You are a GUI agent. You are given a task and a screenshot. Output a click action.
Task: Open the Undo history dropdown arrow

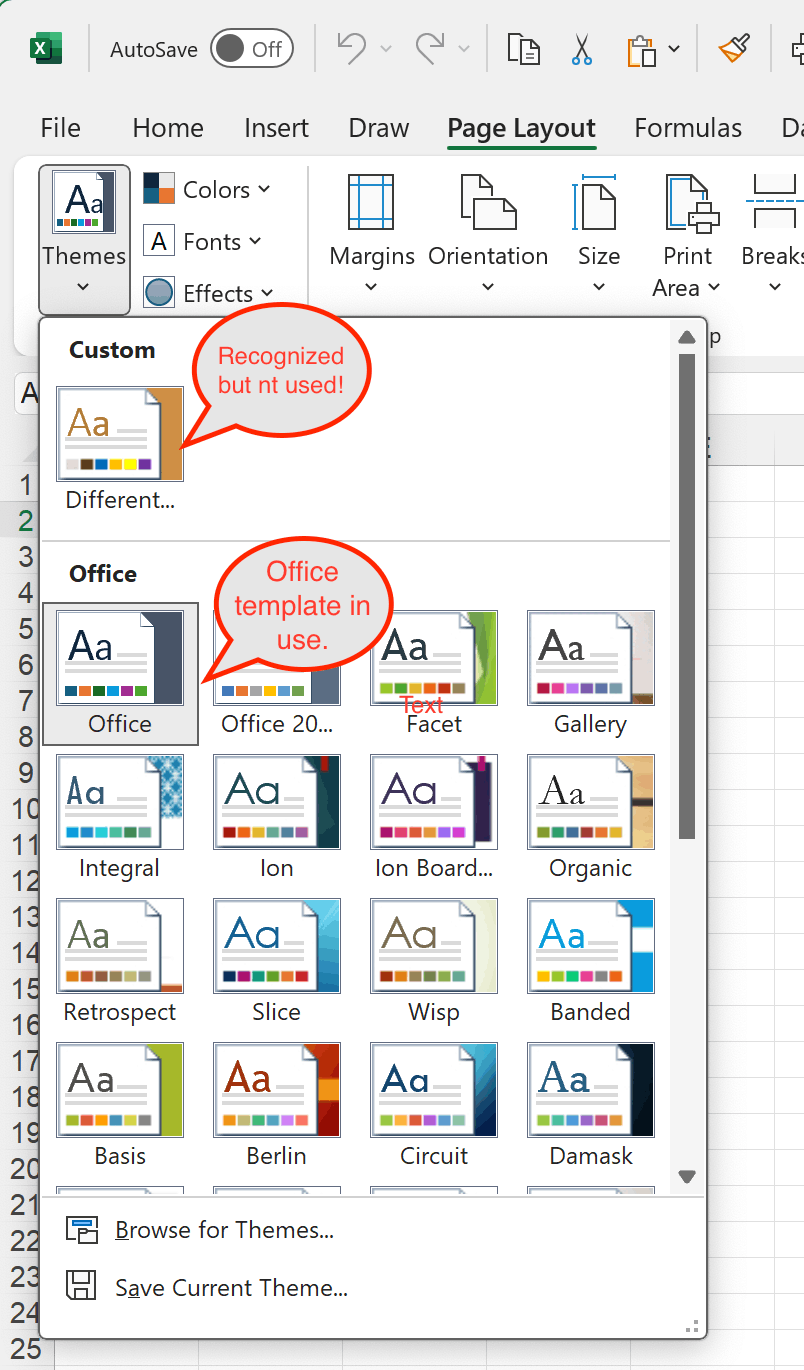[x=386, y=49]
